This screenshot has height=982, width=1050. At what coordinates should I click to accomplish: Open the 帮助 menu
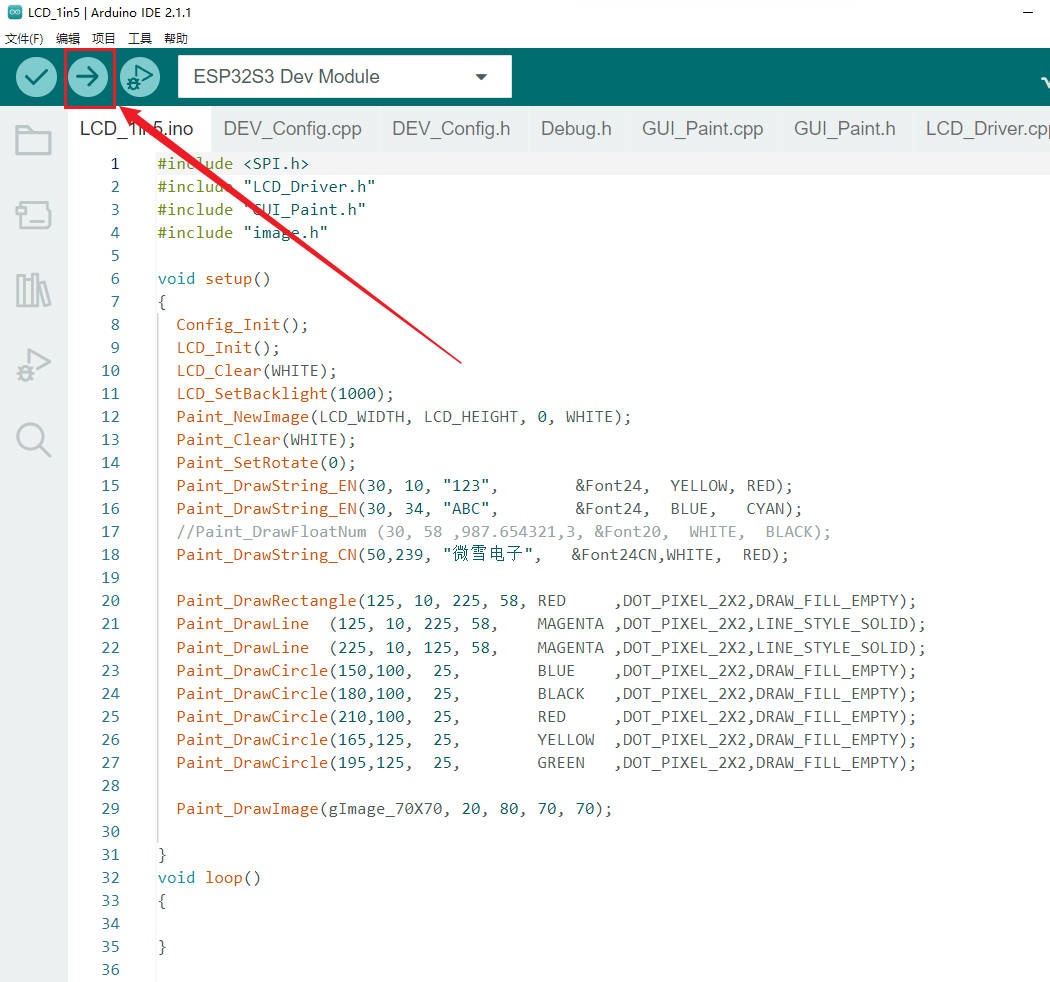pyautogui.click(x=176, y=39)
